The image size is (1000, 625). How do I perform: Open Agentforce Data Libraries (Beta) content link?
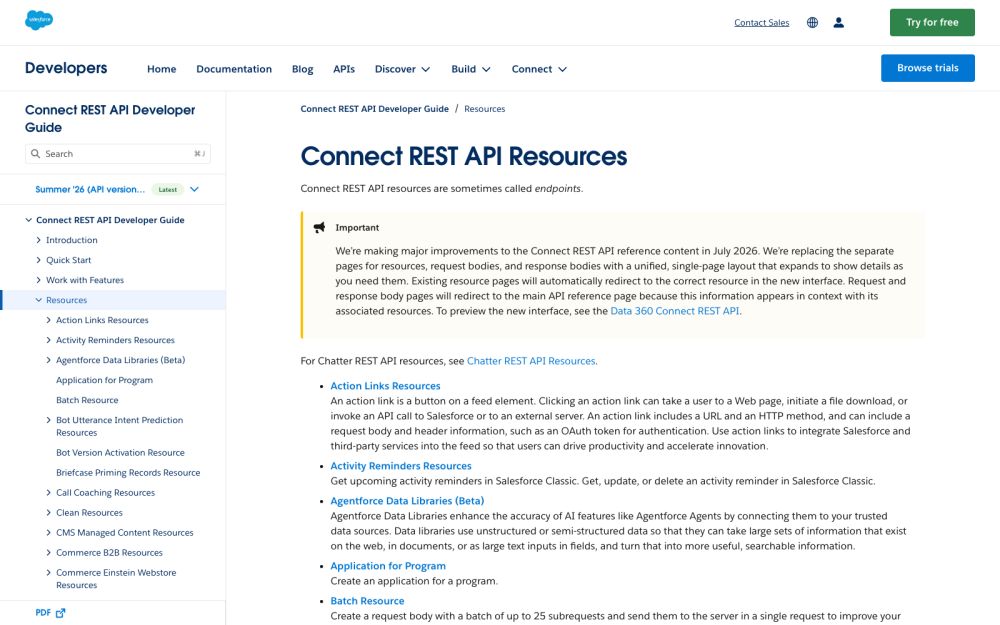click(x=407, y=501)
